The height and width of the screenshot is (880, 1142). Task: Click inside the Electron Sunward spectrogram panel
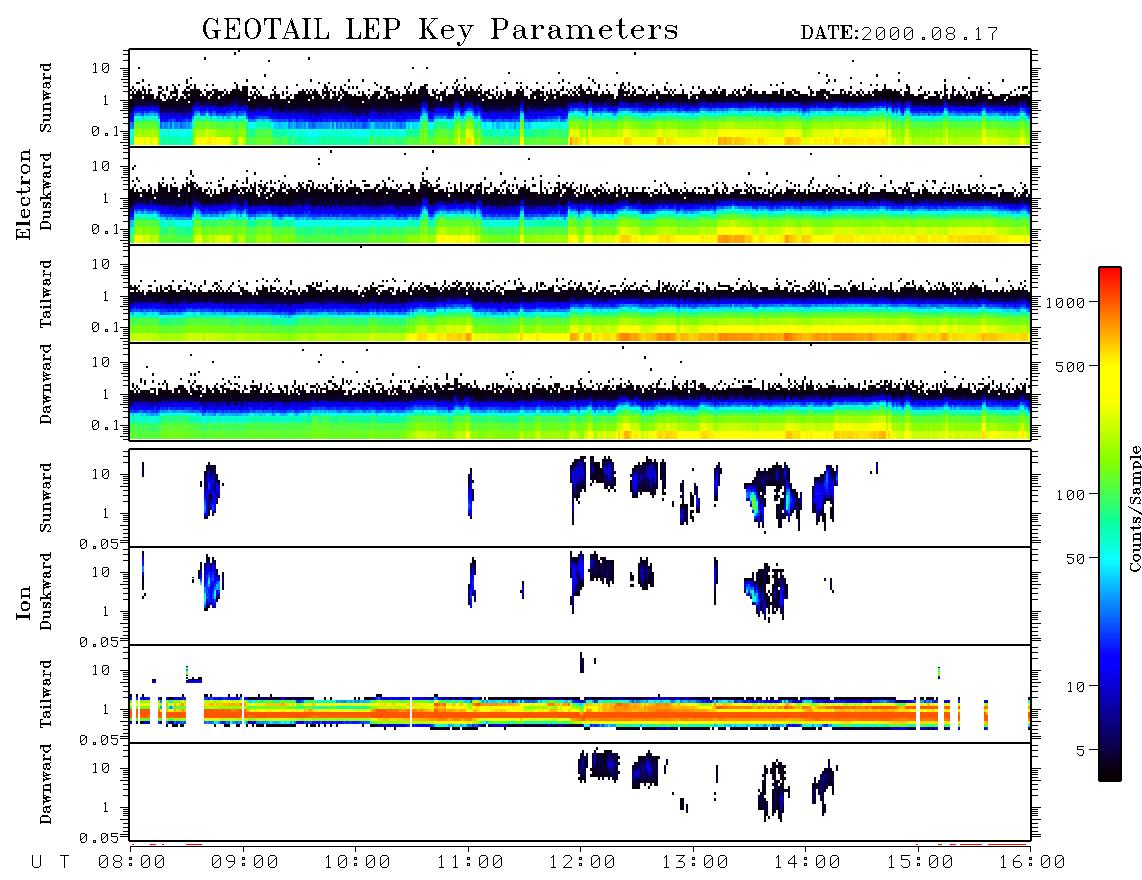pos(580,98)
